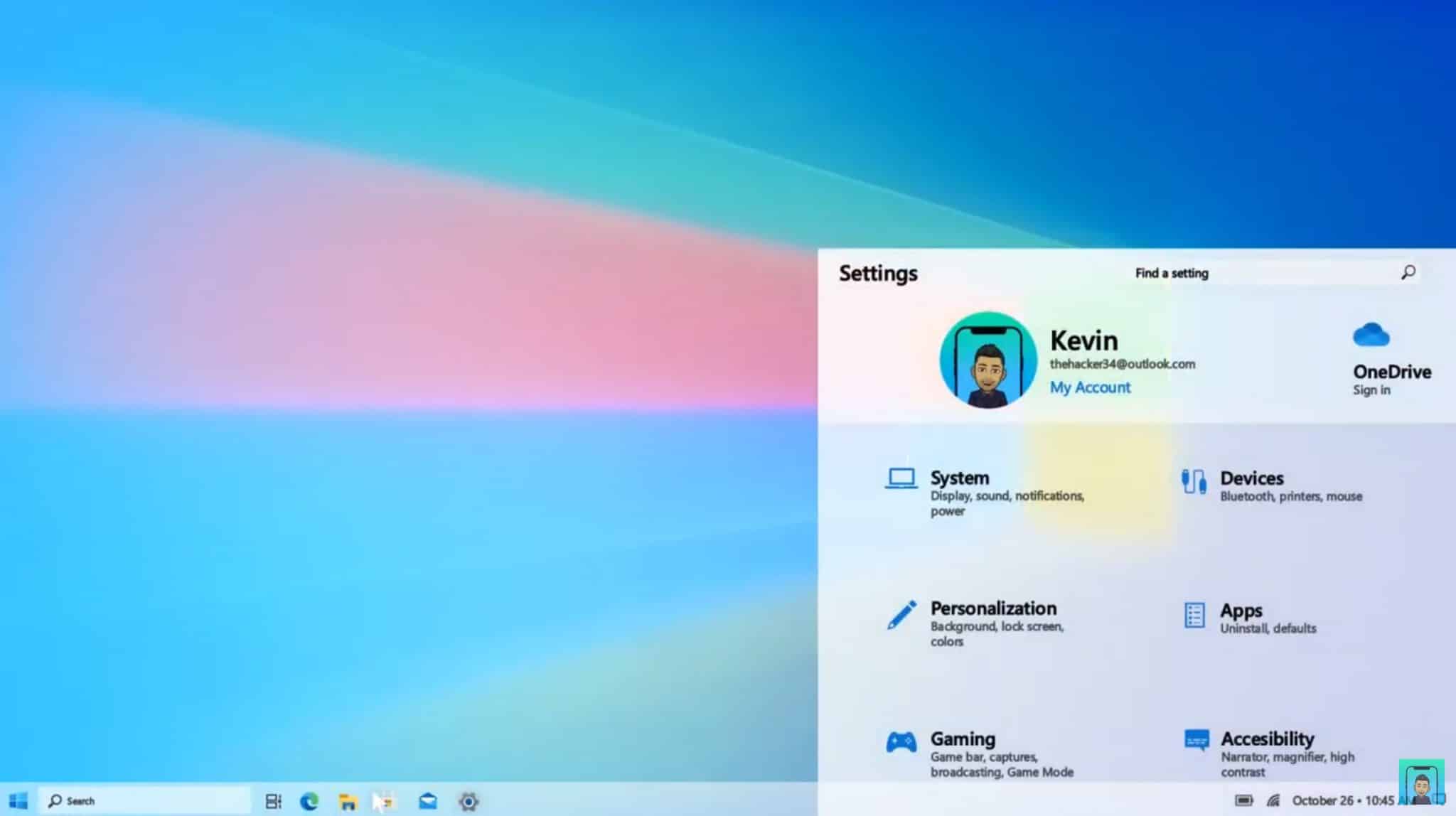Open Apps settings category
The width and height of the screenshot is (1456, 816).
[1241, 610]
